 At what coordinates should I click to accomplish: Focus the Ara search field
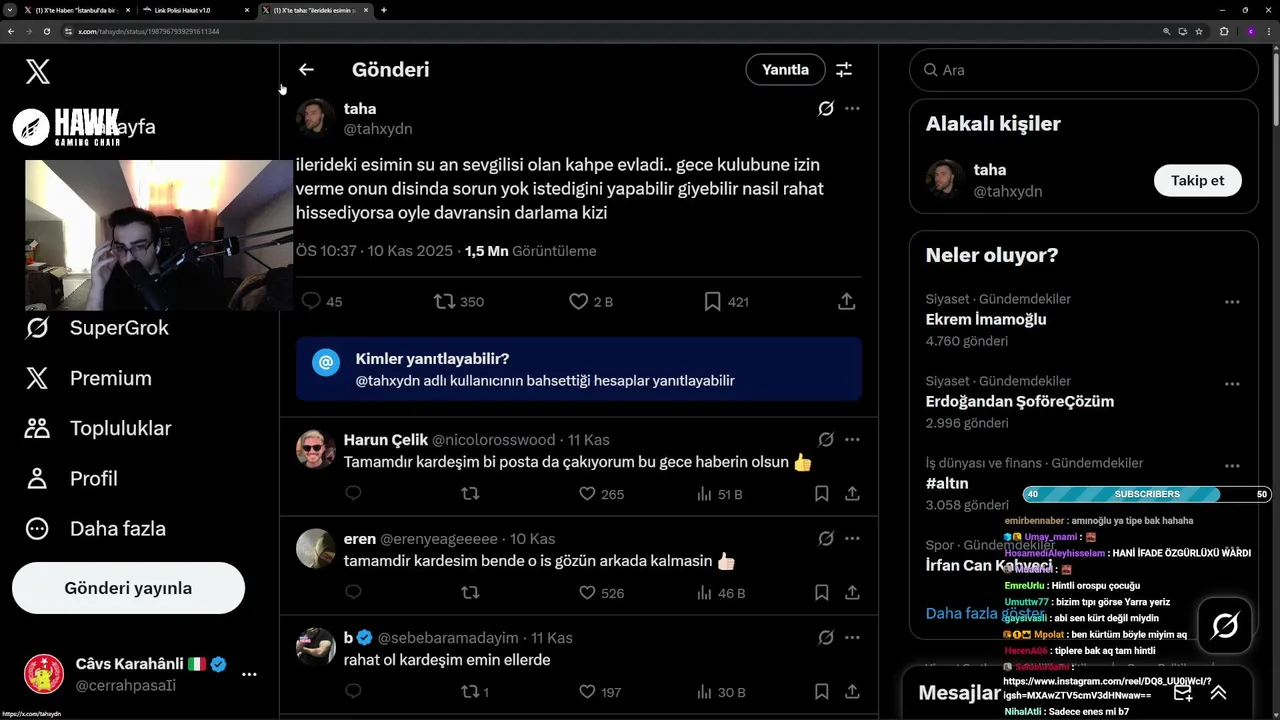(1083, 70)
